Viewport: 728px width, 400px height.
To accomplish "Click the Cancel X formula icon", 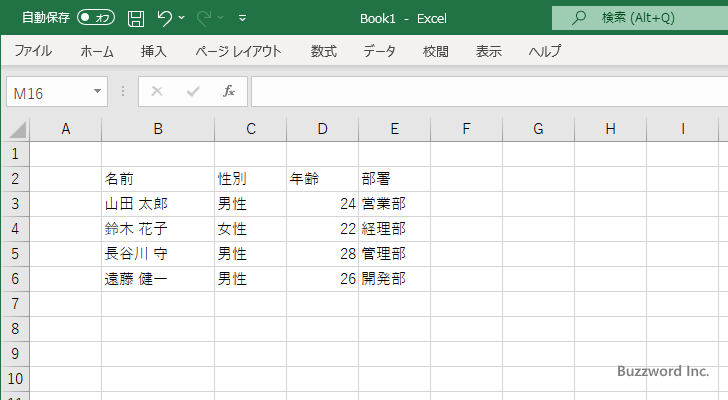I will 157,91.
